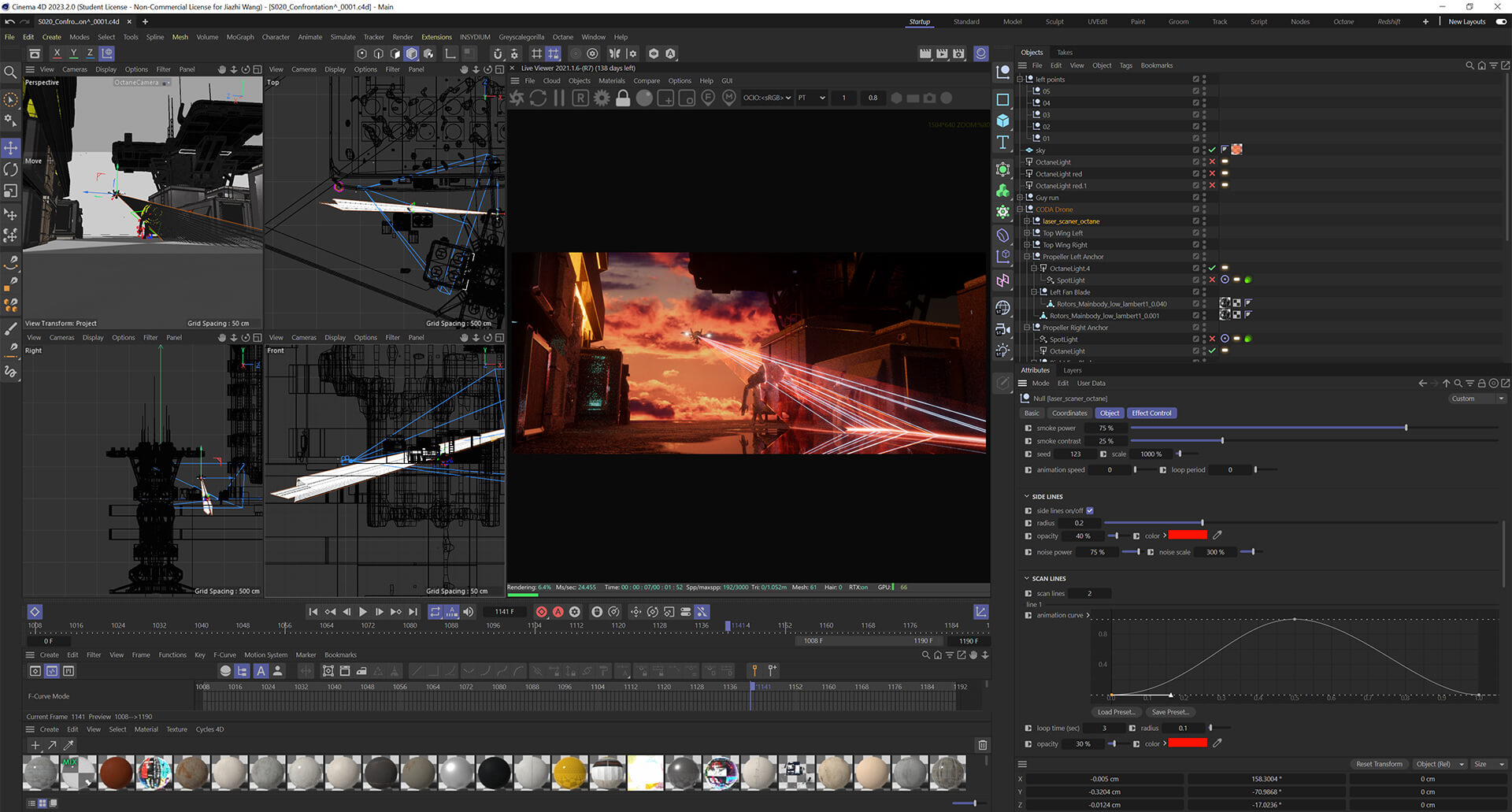Image resolution: width=1512 pixels, height=812 pixels.
Task: Go to the last frame
Action: pyautogui.click(x=413, y=612)
